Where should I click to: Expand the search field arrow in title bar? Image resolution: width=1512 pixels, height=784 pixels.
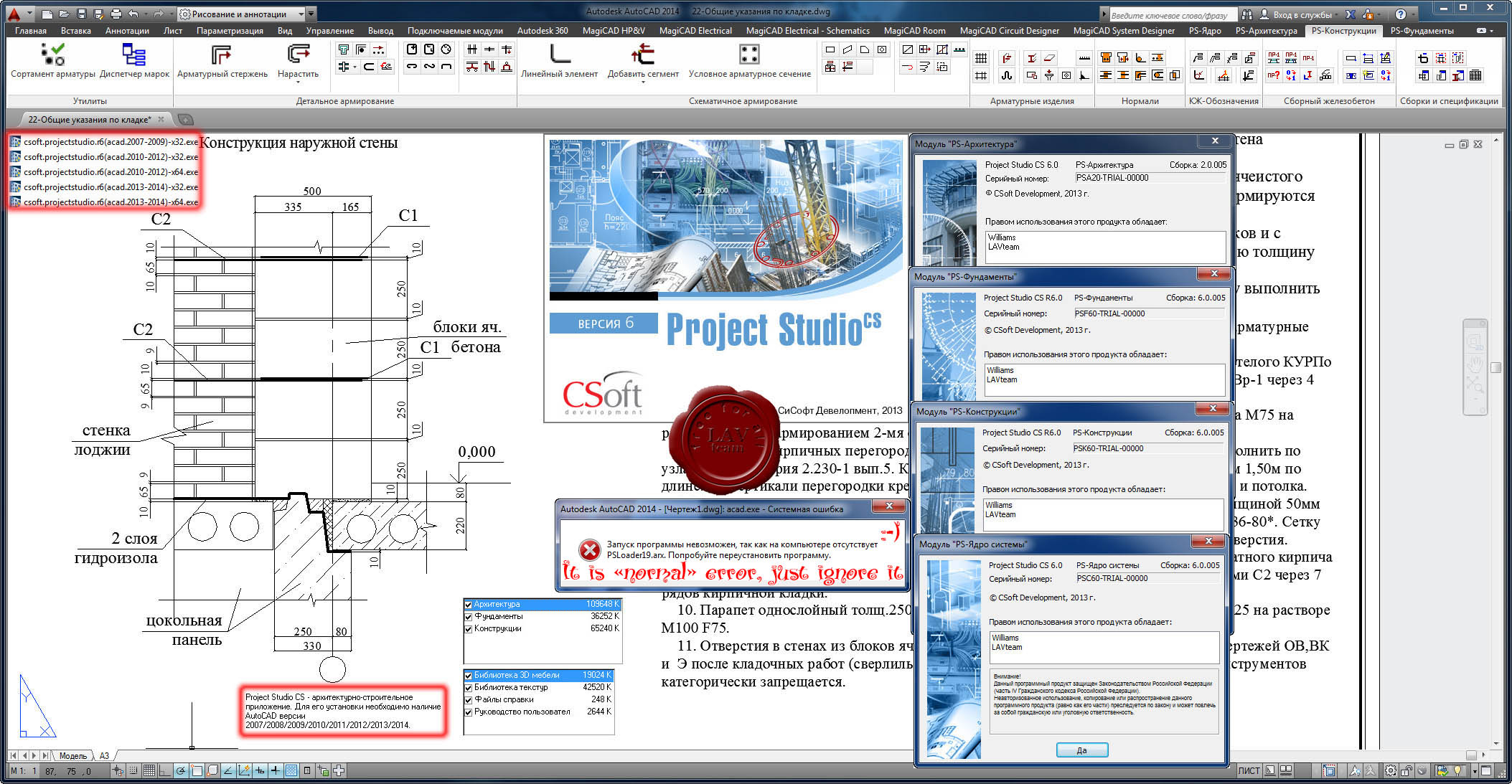[1104, 14]
